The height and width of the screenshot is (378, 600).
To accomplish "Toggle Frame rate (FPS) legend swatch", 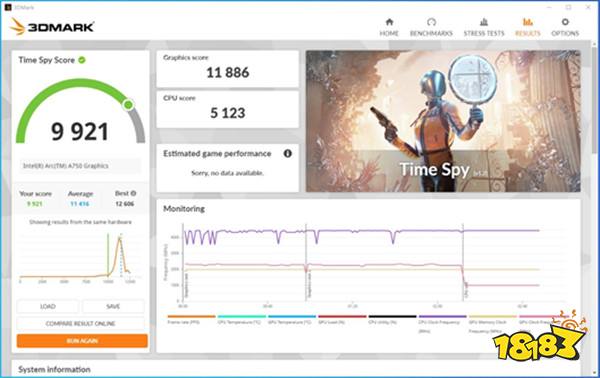I will point(191,316).
